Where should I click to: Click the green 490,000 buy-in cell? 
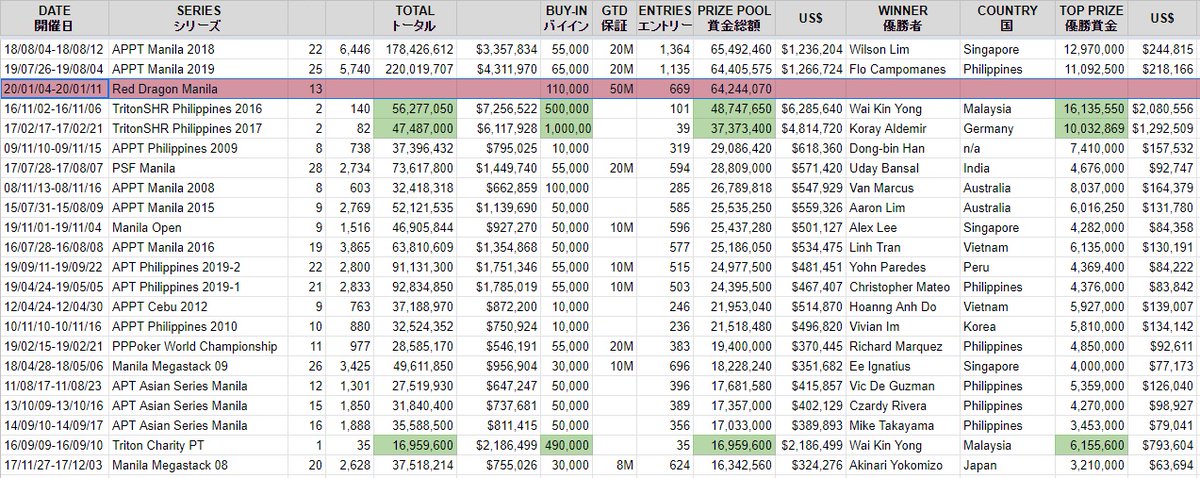pyautogui.click(x=564, y=443)
